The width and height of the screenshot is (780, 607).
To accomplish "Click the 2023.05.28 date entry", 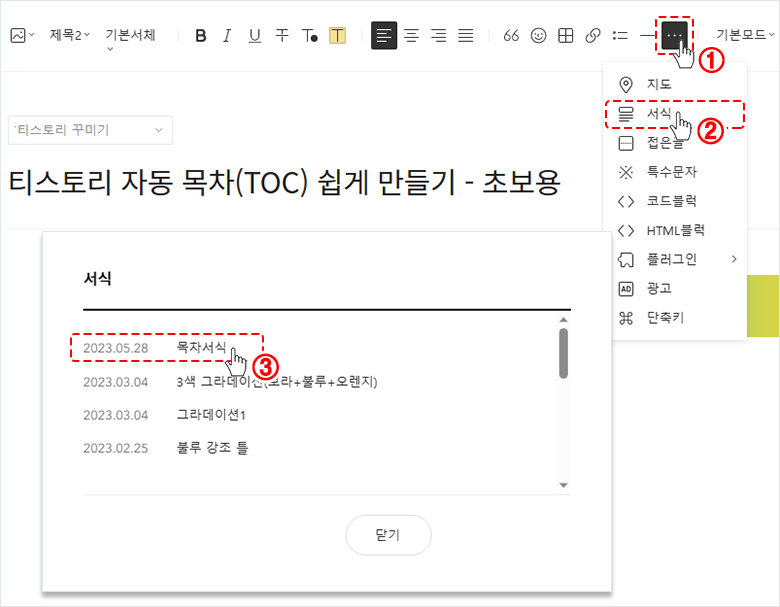I will click(x=115, y=348).
